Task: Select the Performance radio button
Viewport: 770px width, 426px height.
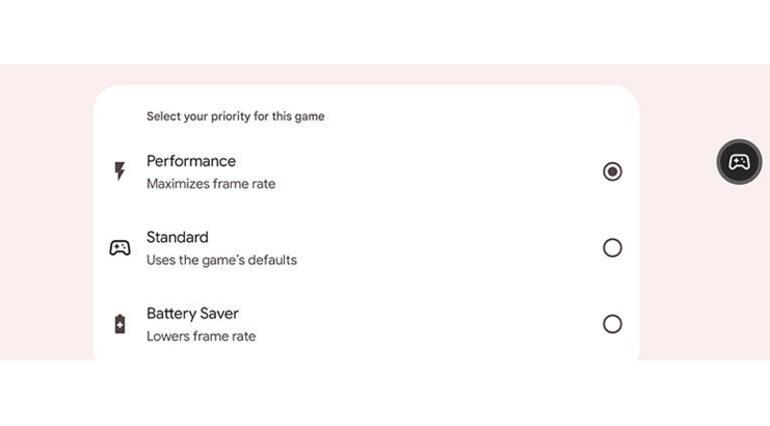Action: (x=612, y=171)
